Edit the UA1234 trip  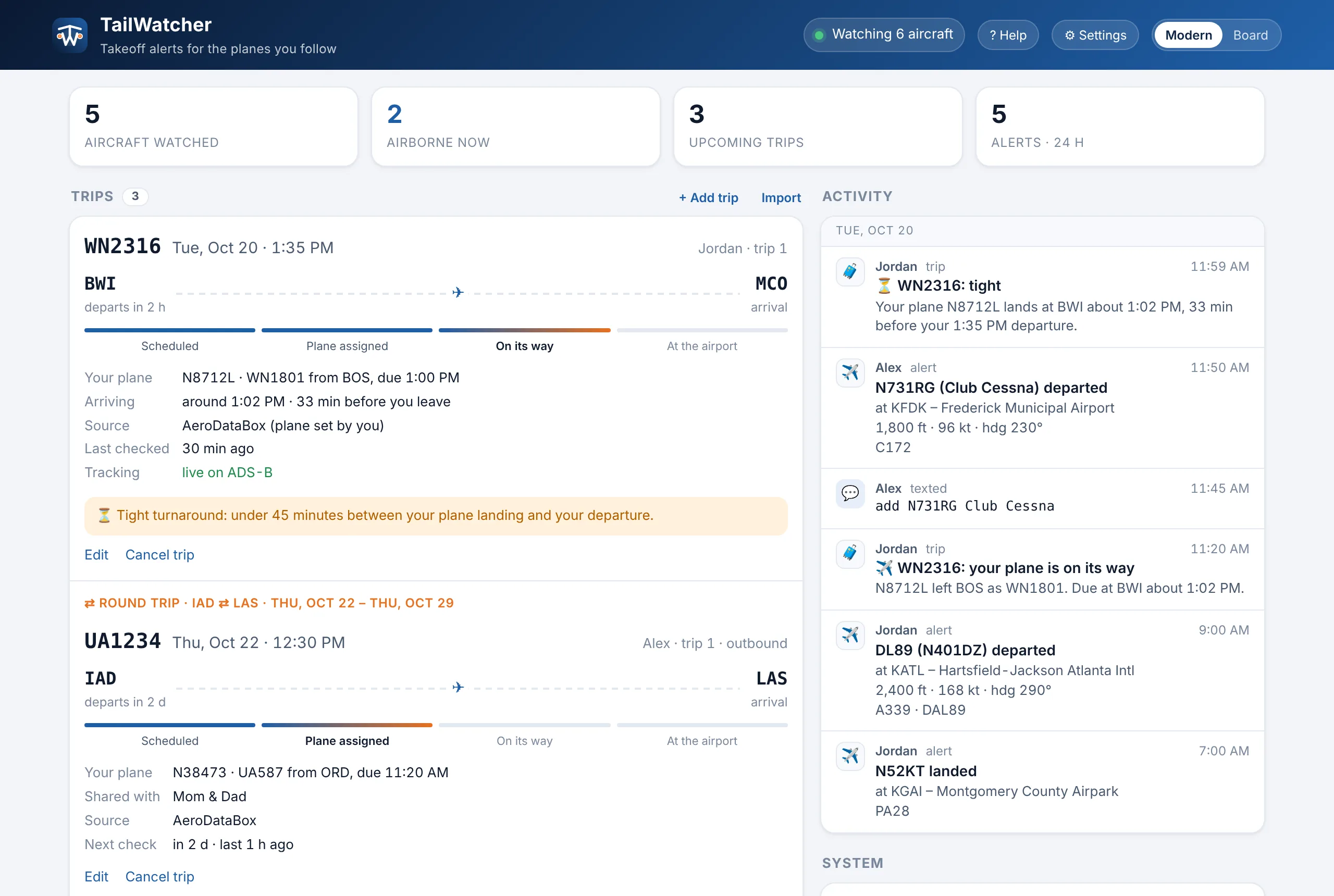96,877
